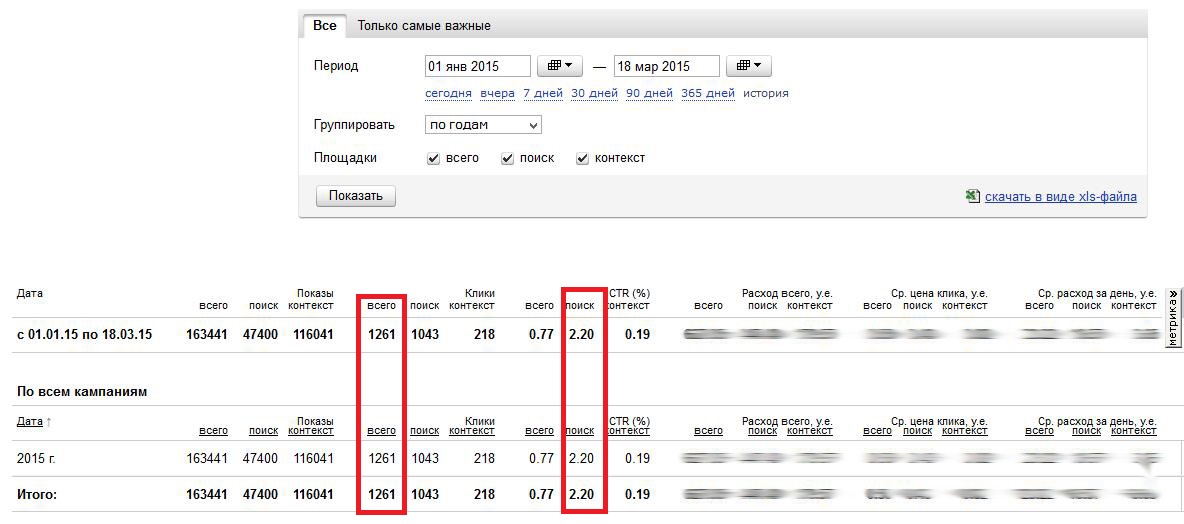Sort by Показы всего in По всем кампаниям table
This screenshot has width=1184, height=524.
click(213, 431)
